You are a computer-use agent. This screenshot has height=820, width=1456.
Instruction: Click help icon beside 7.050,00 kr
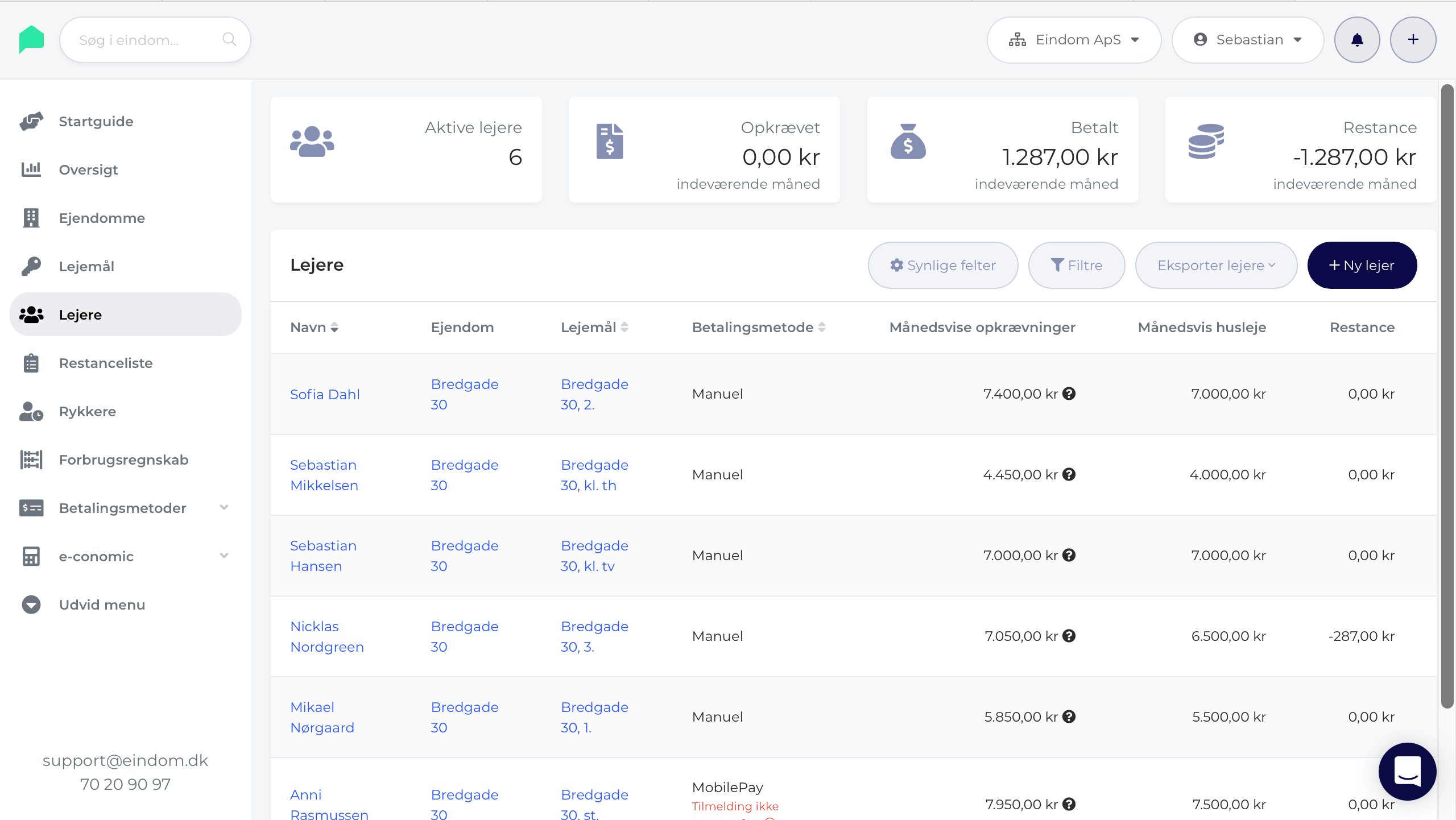(1069, 636)
